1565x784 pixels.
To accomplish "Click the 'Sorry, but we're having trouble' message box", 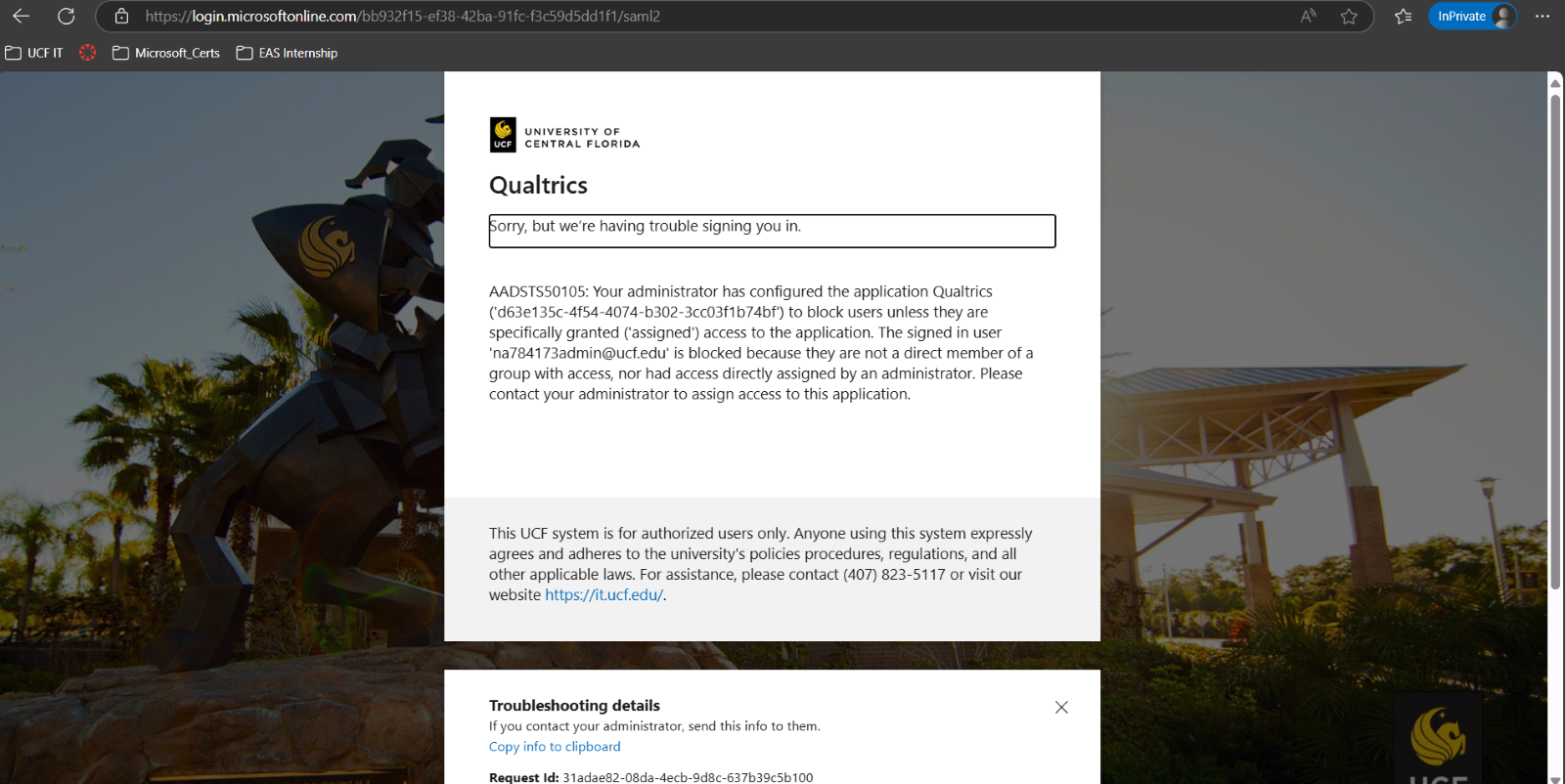I will coord(772,231).
